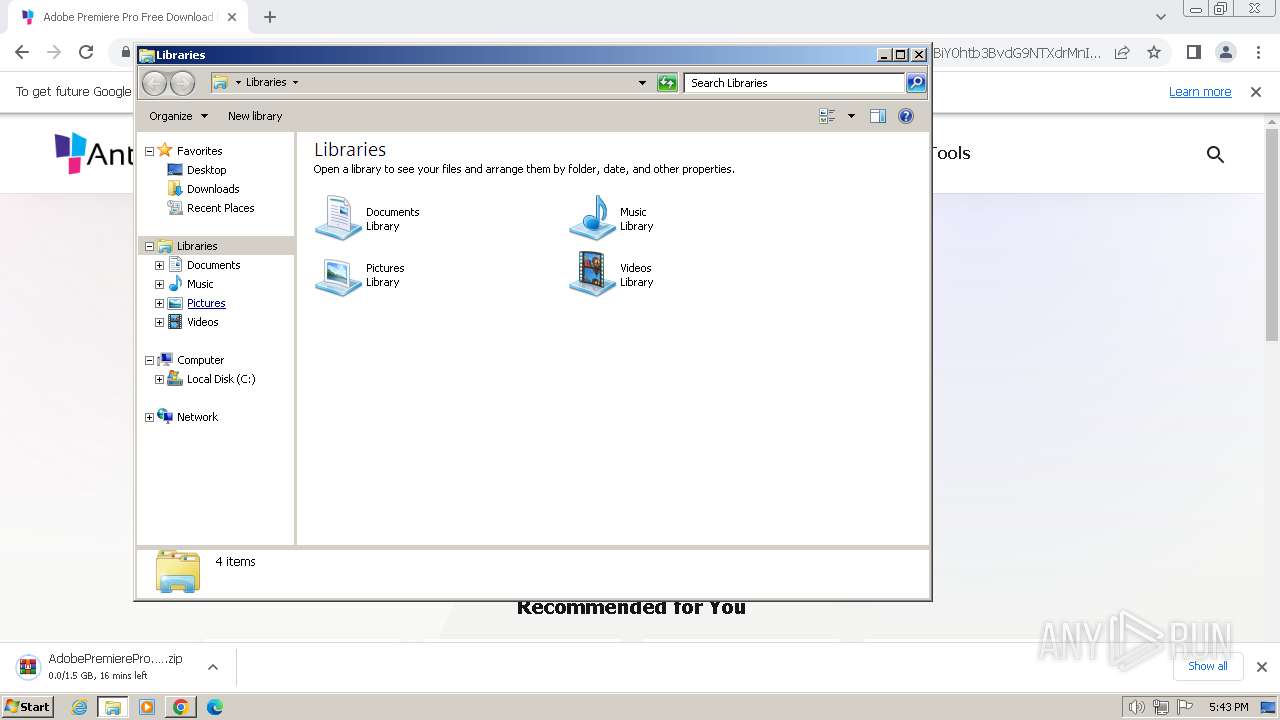1280x720 pixels.
Task: Click volume speaker tray icon
Action: tap(1136, 707)
